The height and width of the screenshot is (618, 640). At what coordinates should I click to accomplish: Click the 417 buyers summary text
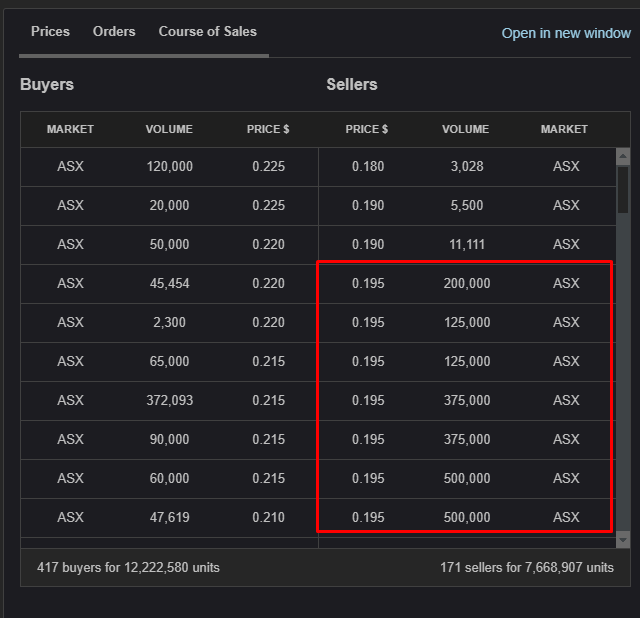[128, 567]
